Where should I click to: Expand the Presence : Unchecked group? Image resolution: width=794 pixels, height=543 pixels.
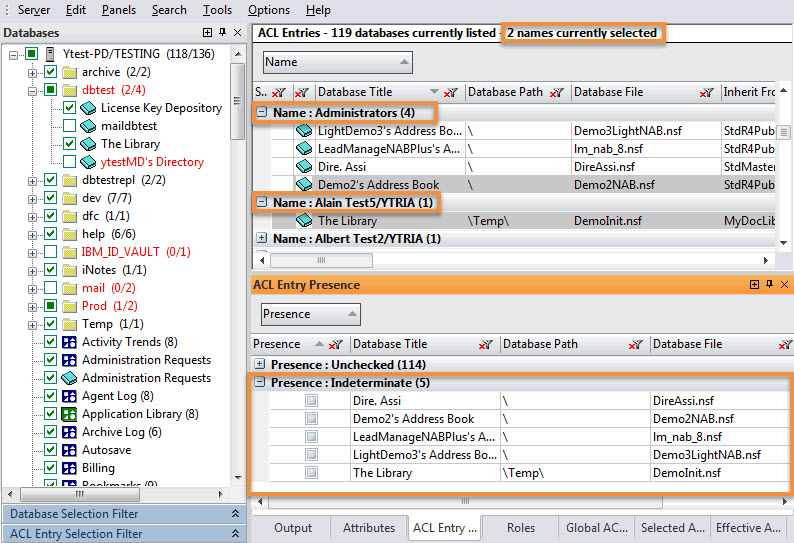pos(260,365)
